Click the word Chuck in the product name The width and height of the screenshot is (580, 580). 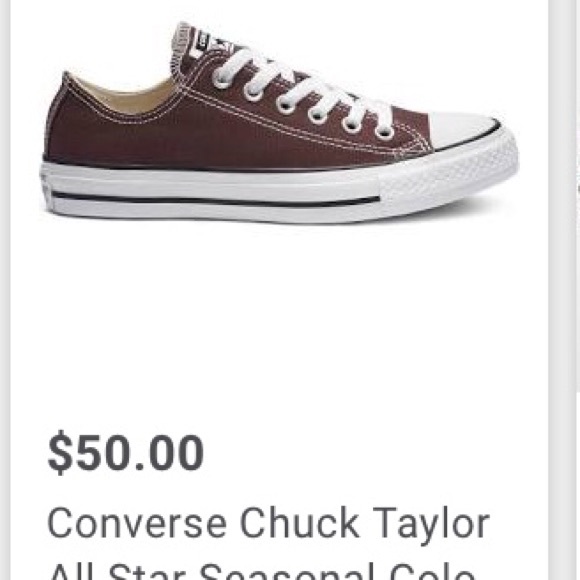pyautogui.click(x=299, y=523)
